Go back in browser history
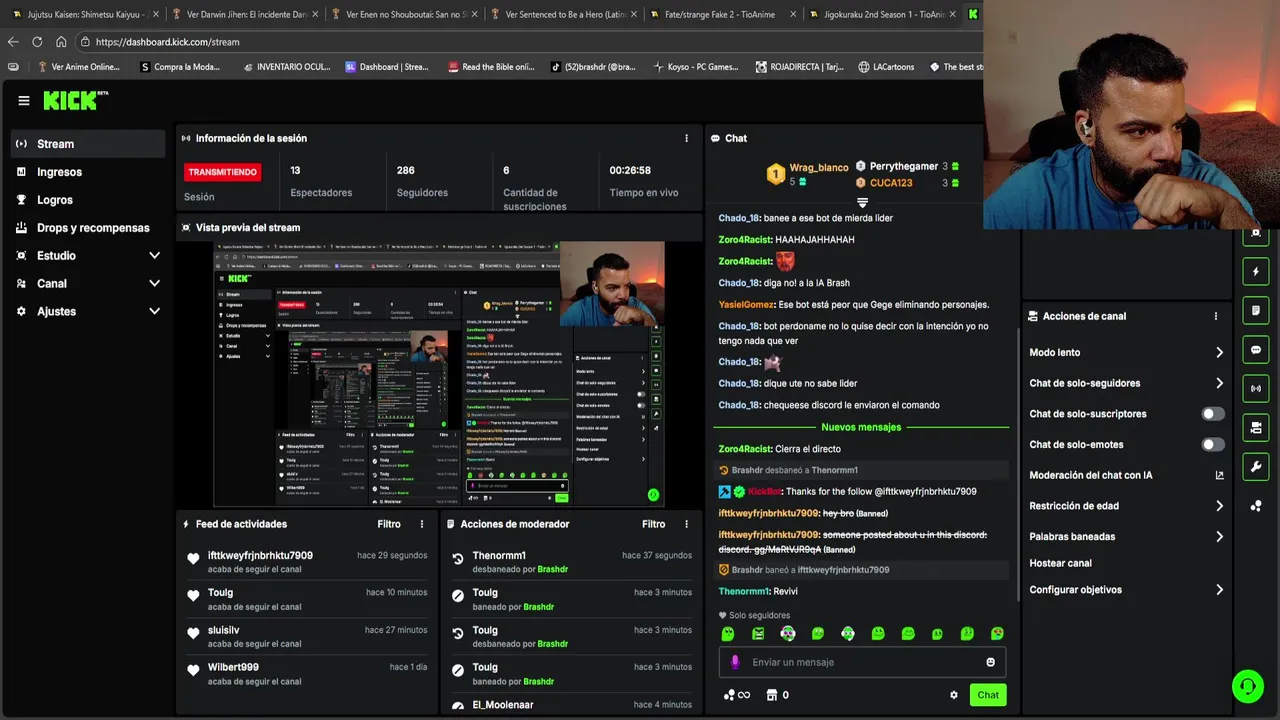Screen dimensions: 1280x720 point(13,42)
